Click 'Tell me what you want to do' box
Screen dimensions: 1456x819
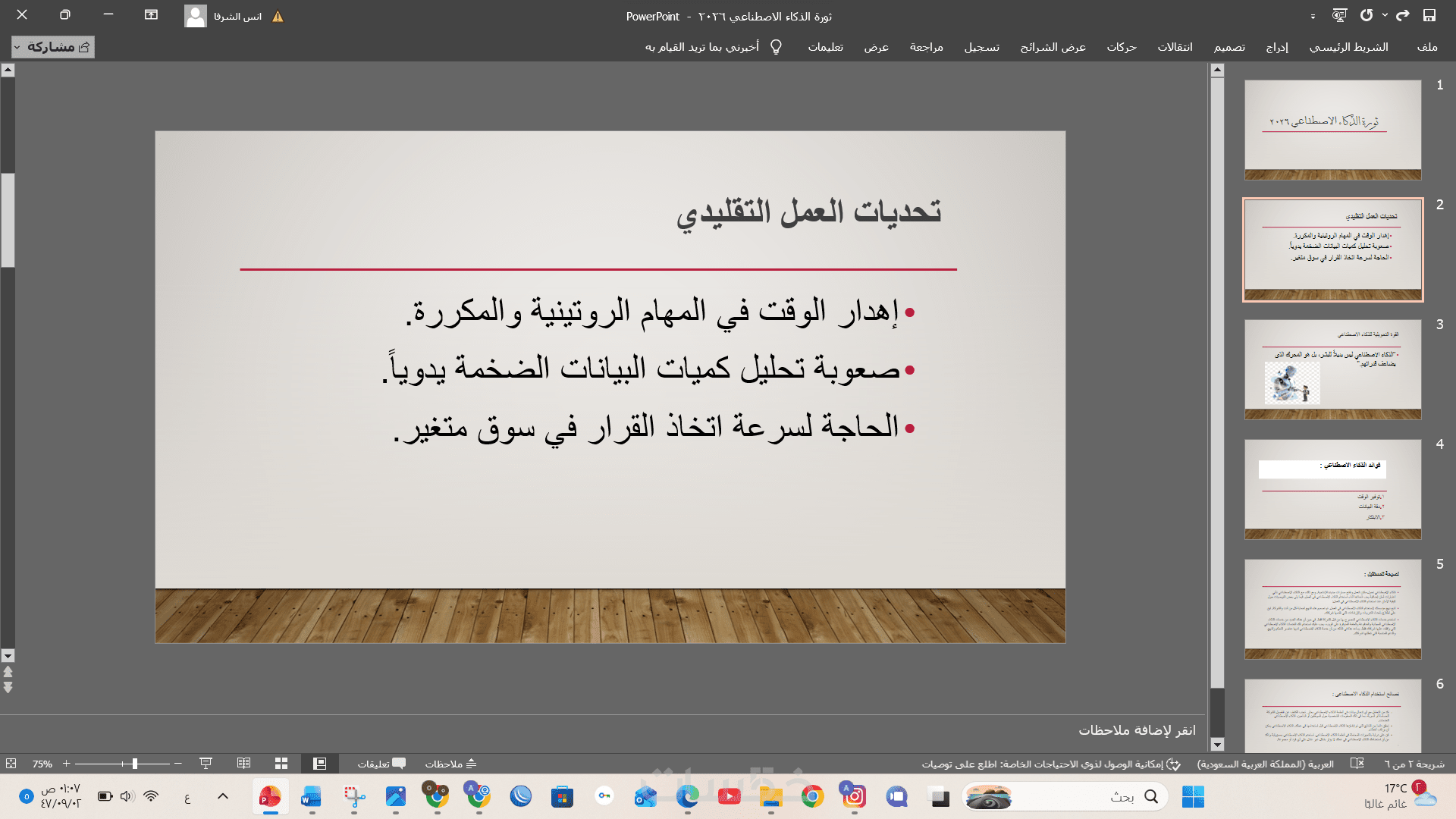tap(701, 47)
